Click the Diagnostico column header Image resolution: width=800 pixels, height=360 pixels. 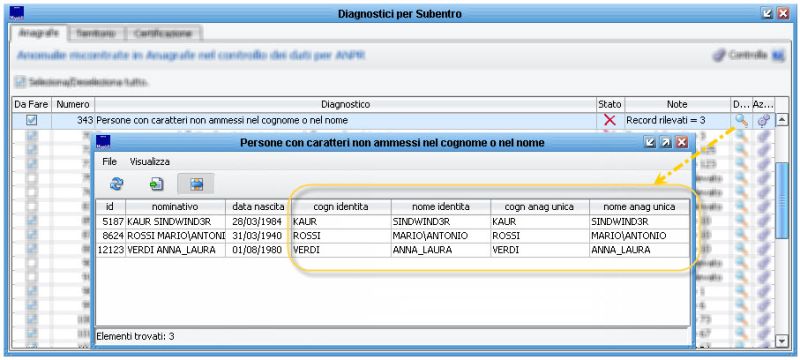(x=345, y=105)
